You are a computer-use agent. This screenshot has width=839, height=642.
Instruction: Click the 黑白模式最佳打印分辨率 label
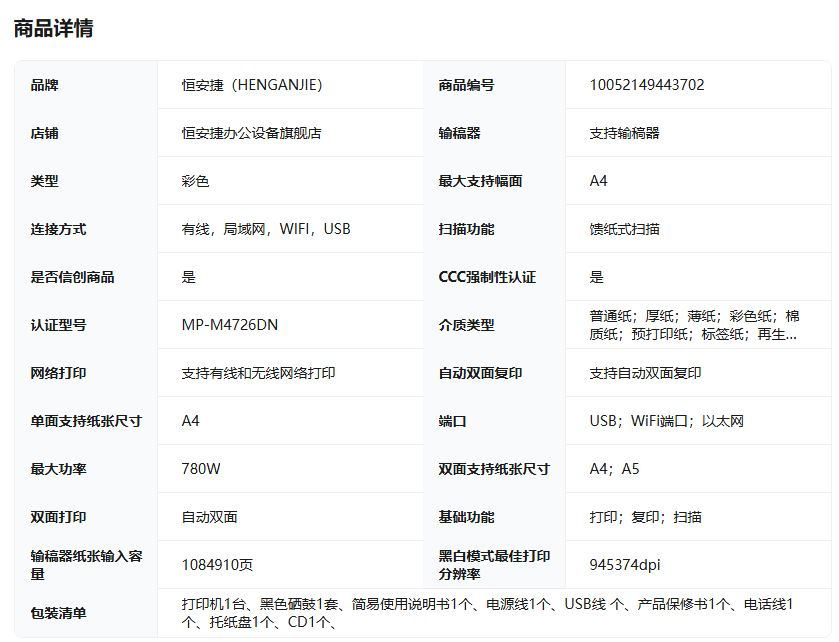coord(494,565)
